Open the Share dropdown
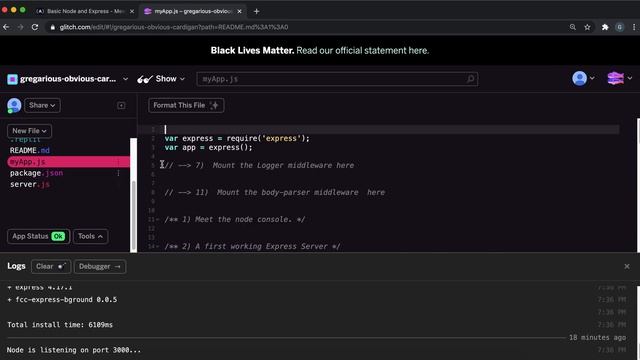This screenshot has width=640, height=360. point(42,105)
